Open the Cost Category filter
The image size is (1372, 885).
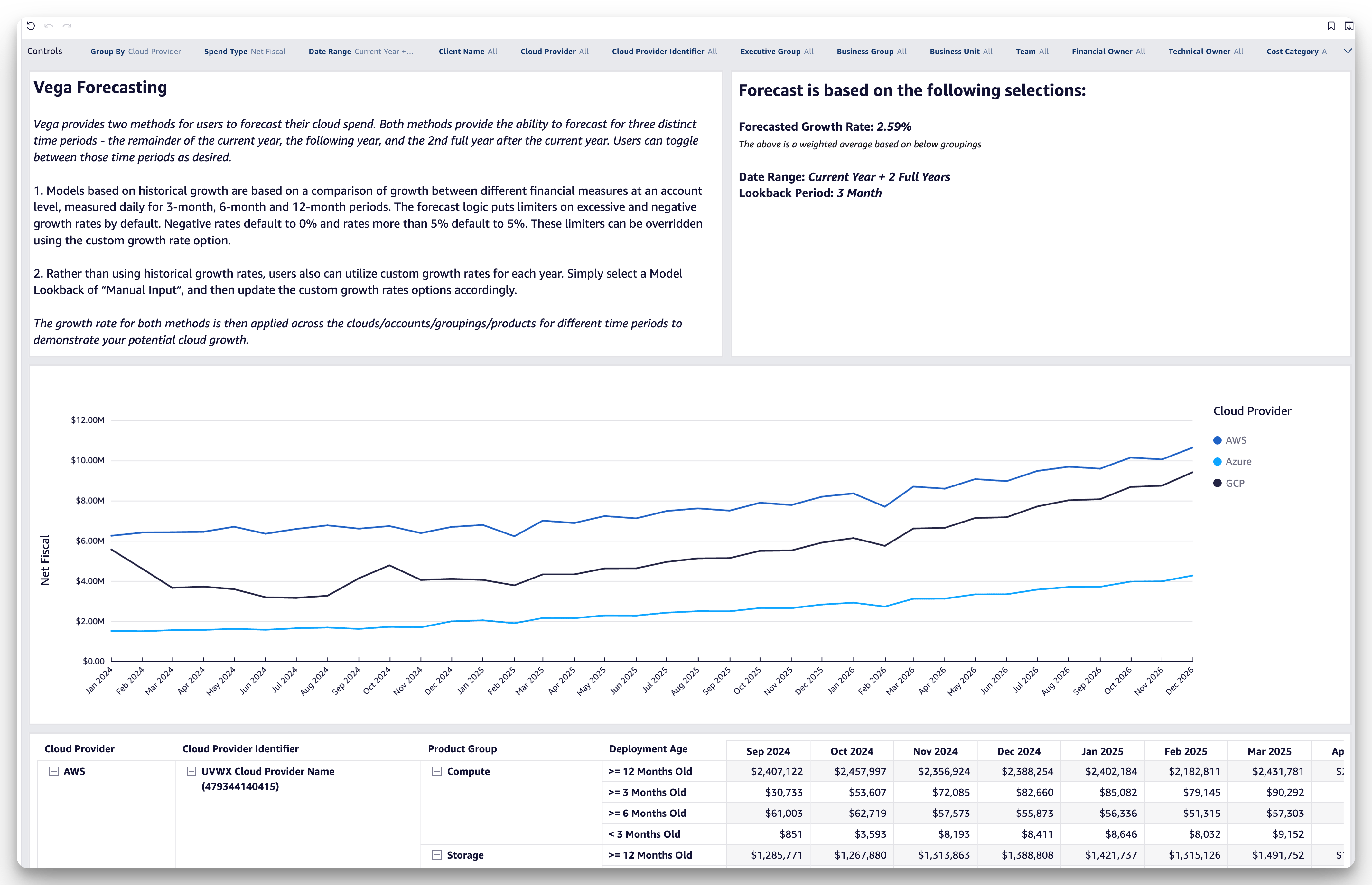pyautogui.click(x=1297, y=52)
